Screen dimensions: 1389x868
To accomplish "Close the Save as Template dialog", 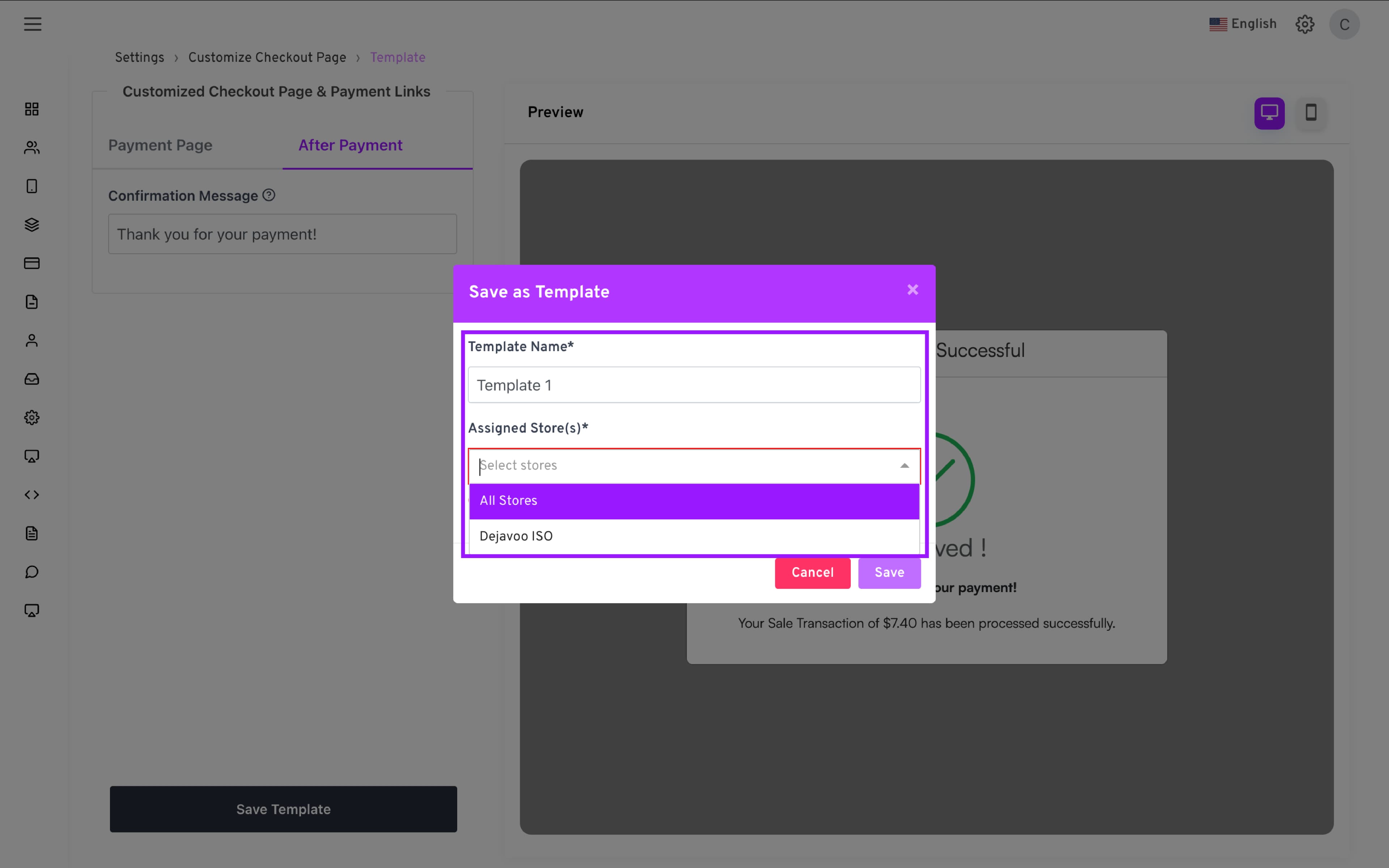I will click(x=913, y=290).
